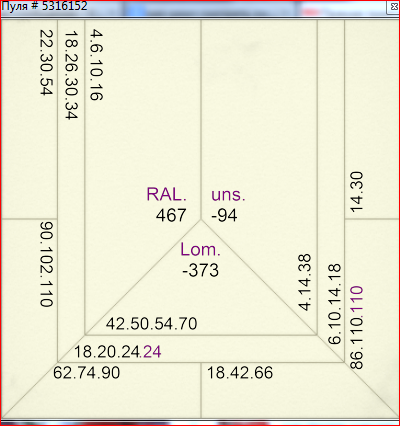Select the Lom. player name
400x426 pixels.
200,250
